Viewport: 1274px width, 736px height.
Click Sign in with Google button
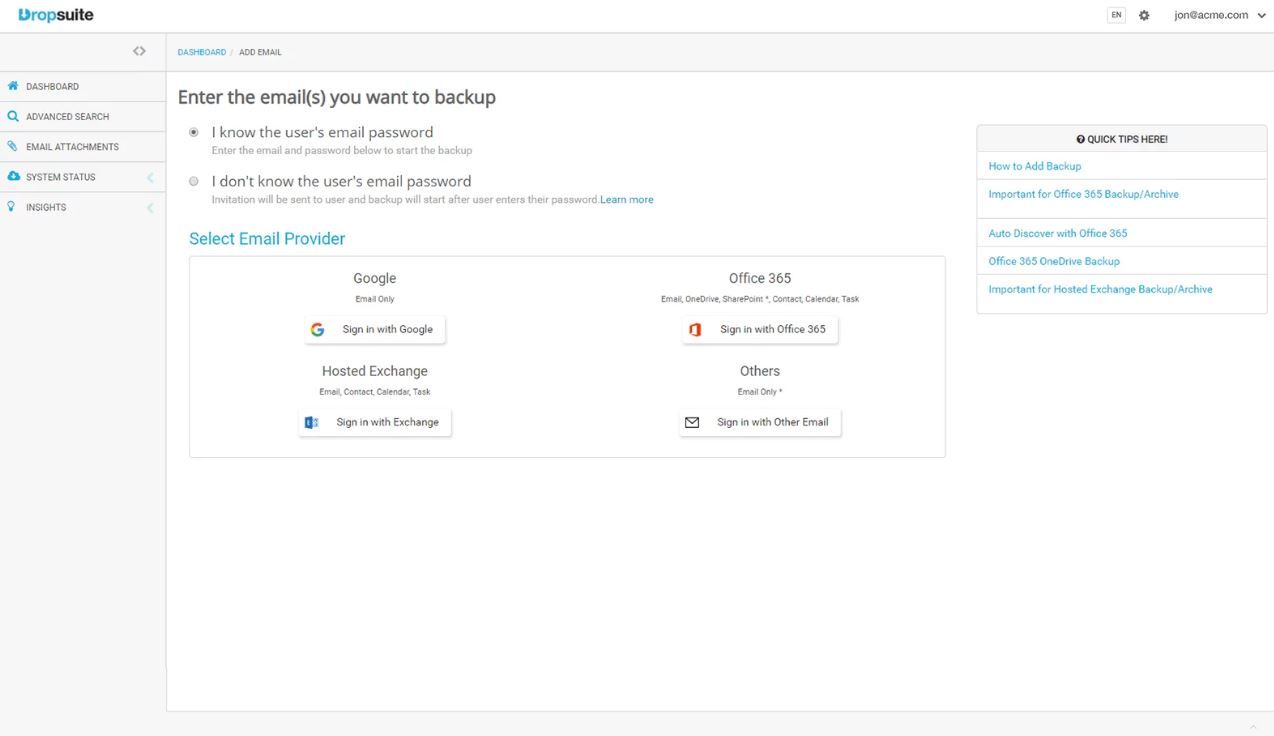click(375, 330)
